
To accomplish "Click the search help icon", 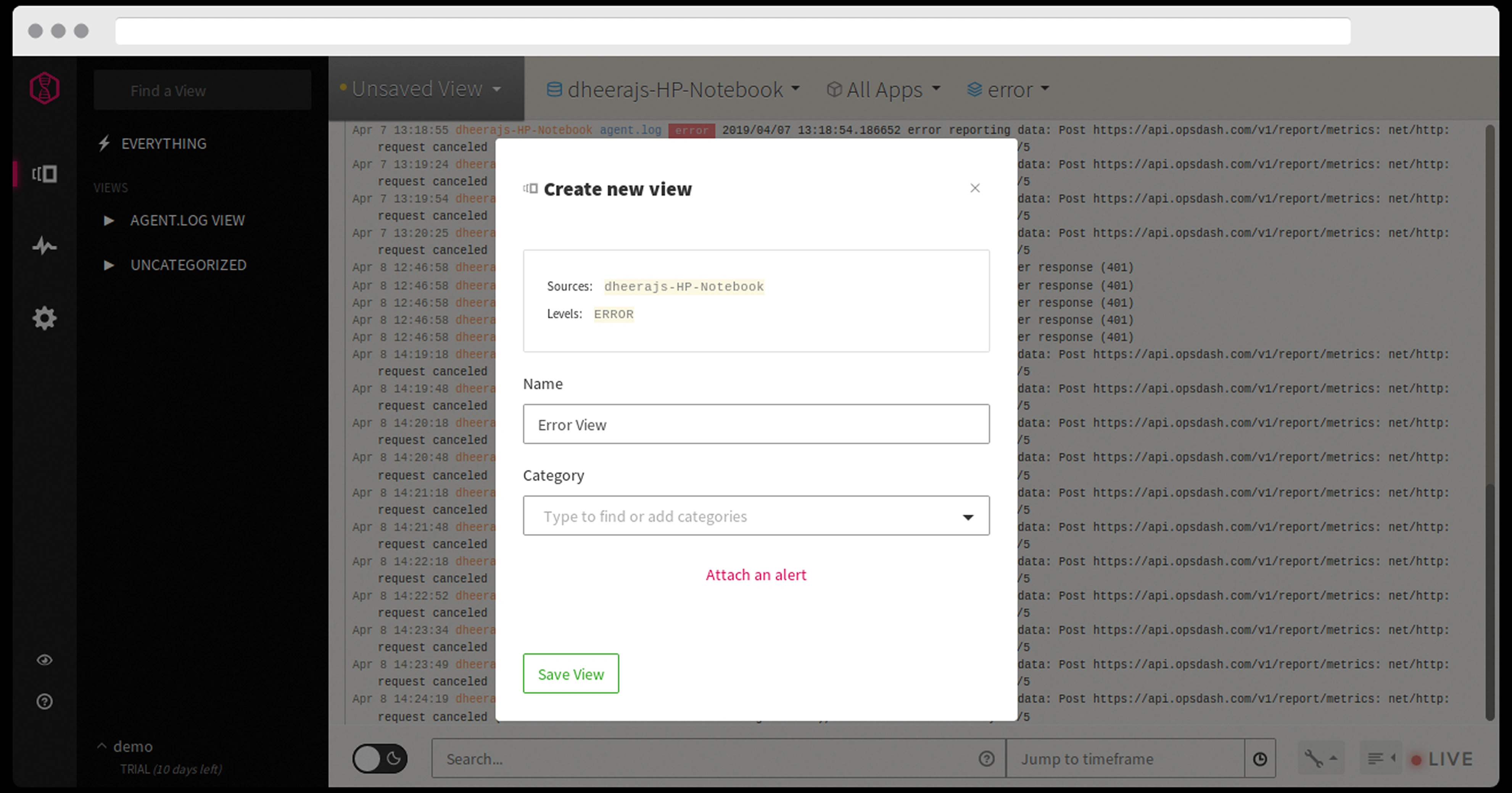I will coord(987,759).
